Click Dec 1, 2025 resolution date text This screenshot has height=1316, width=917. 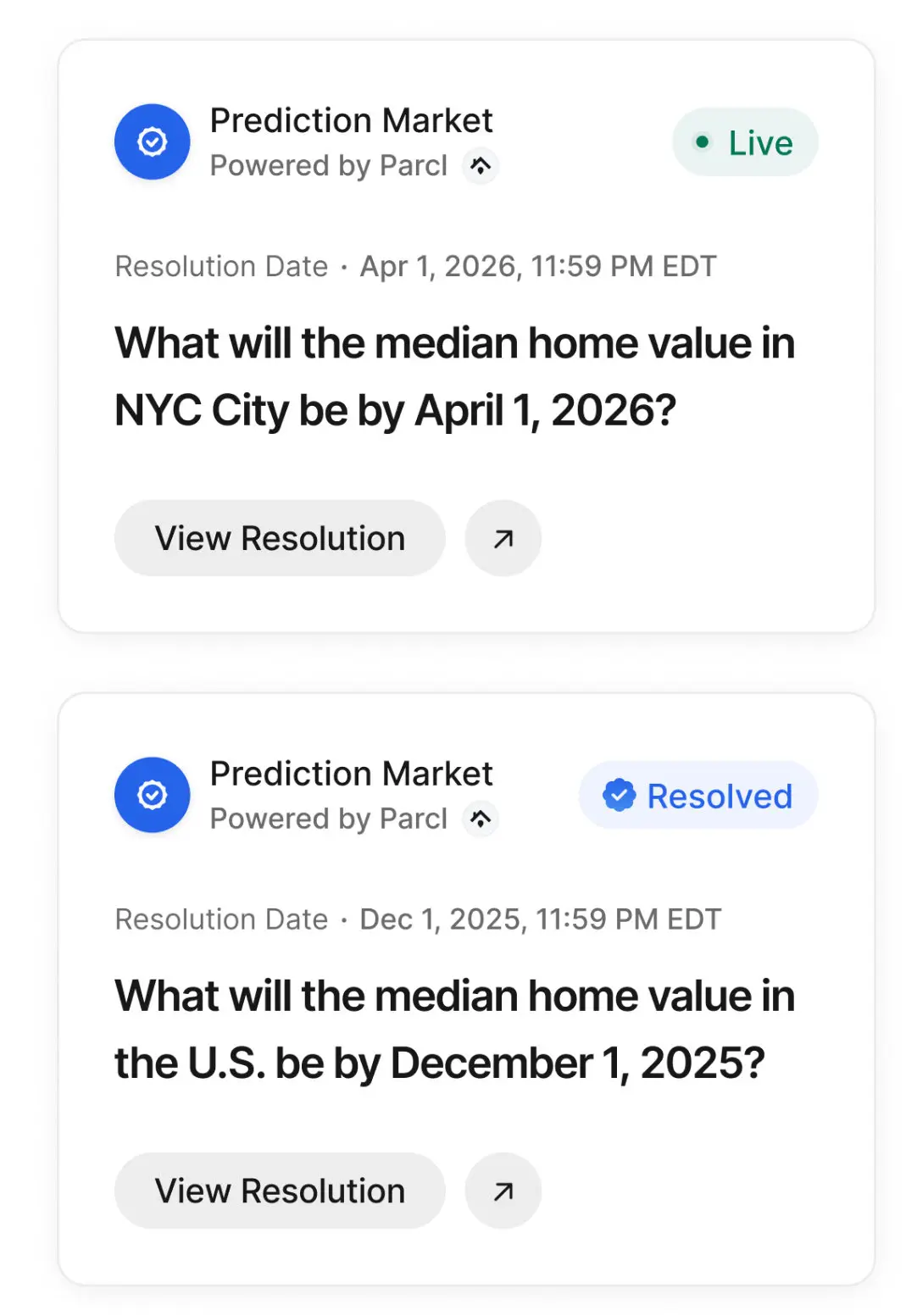[x=541, y=919]
